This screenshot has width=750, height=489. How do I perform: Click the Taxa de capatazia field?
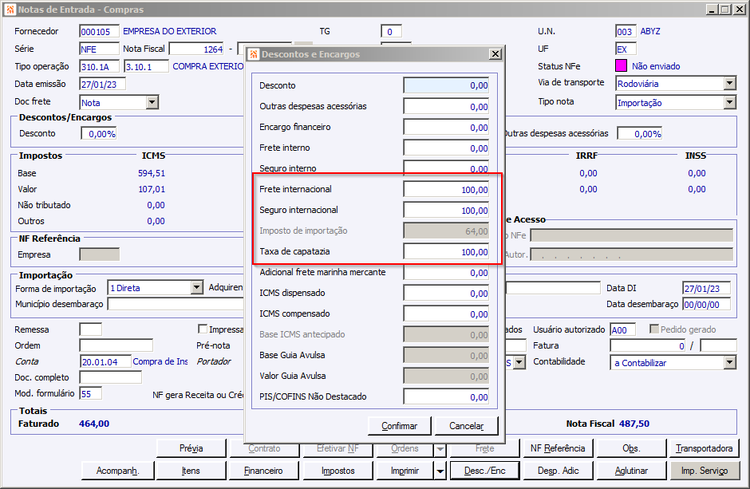tap(446, 252)
